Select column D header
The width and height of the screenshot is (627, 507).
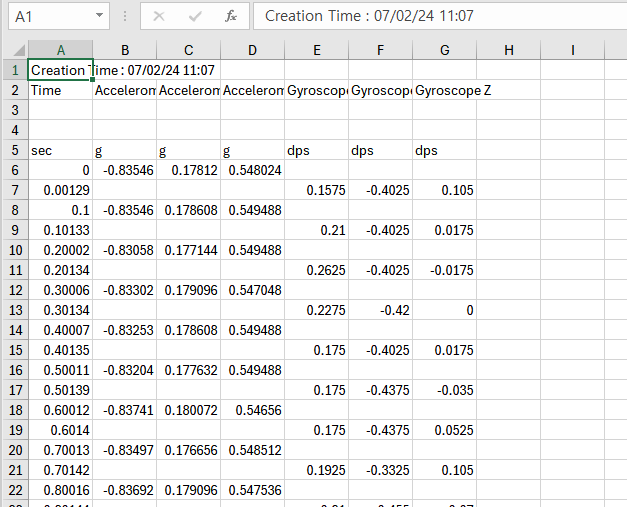[253, 50]
